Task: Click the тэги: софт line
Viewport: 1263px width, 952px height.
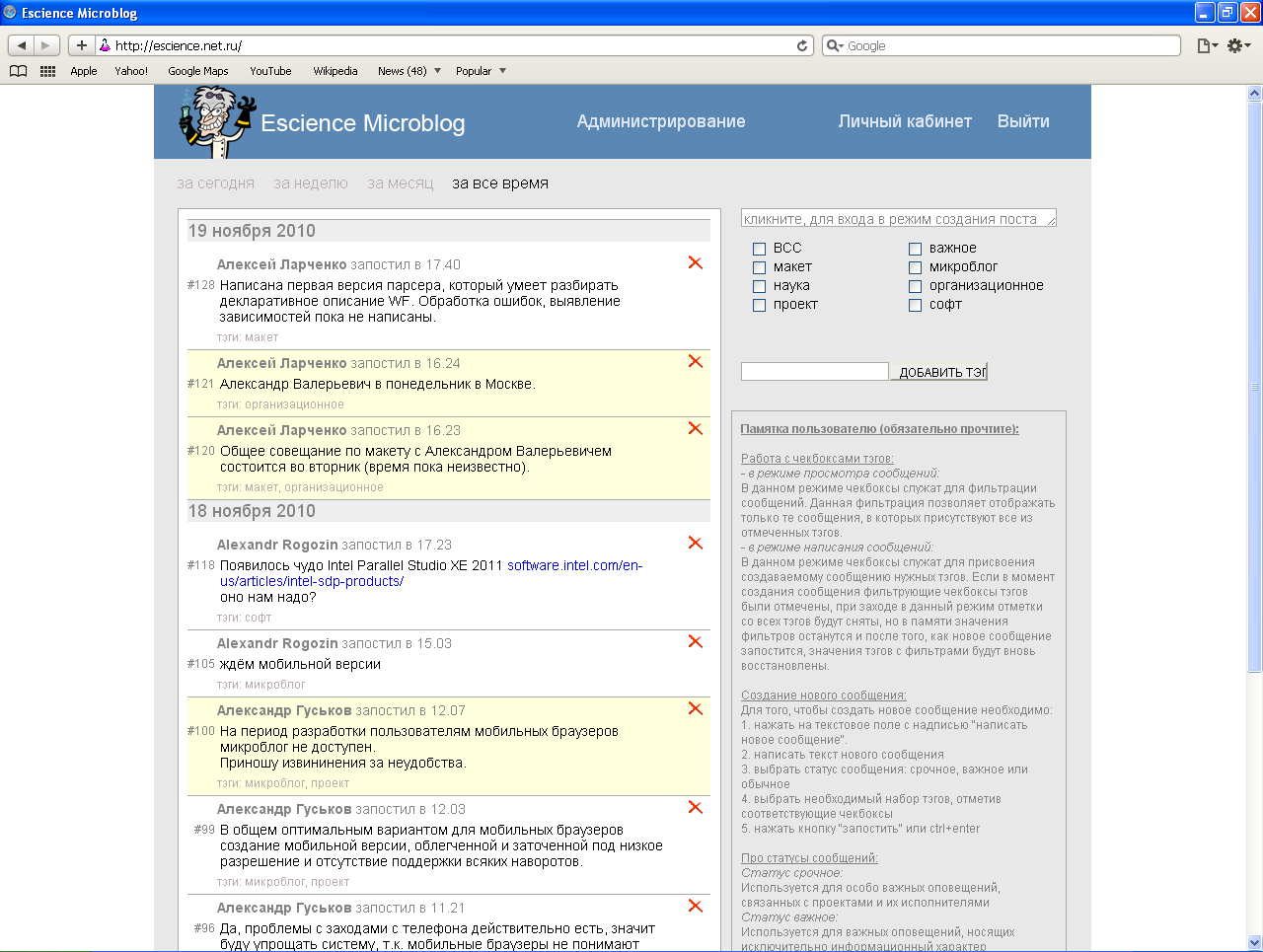Action: pyautogui.click(x=244, y=618)
